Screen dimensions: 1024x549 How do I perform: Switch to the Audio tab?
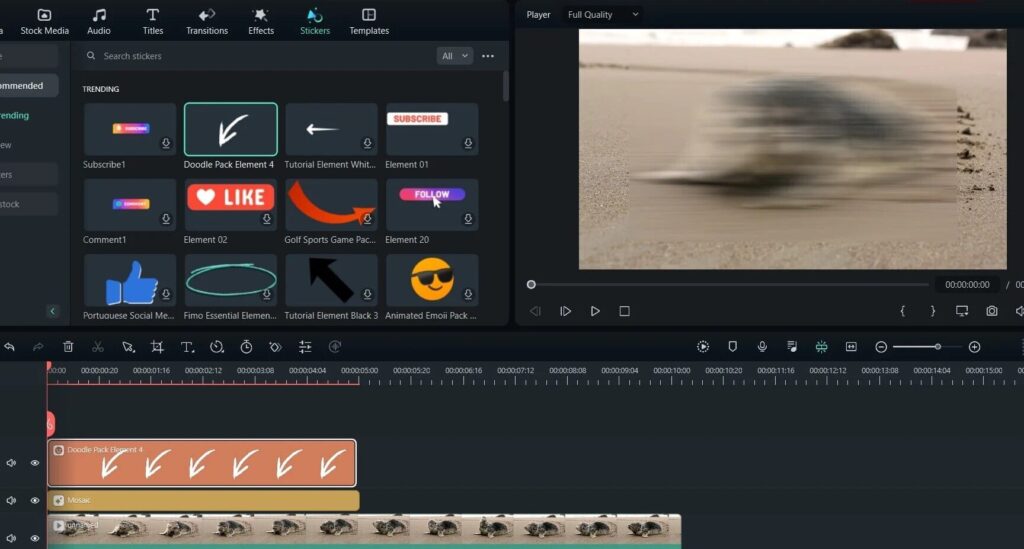99,22
